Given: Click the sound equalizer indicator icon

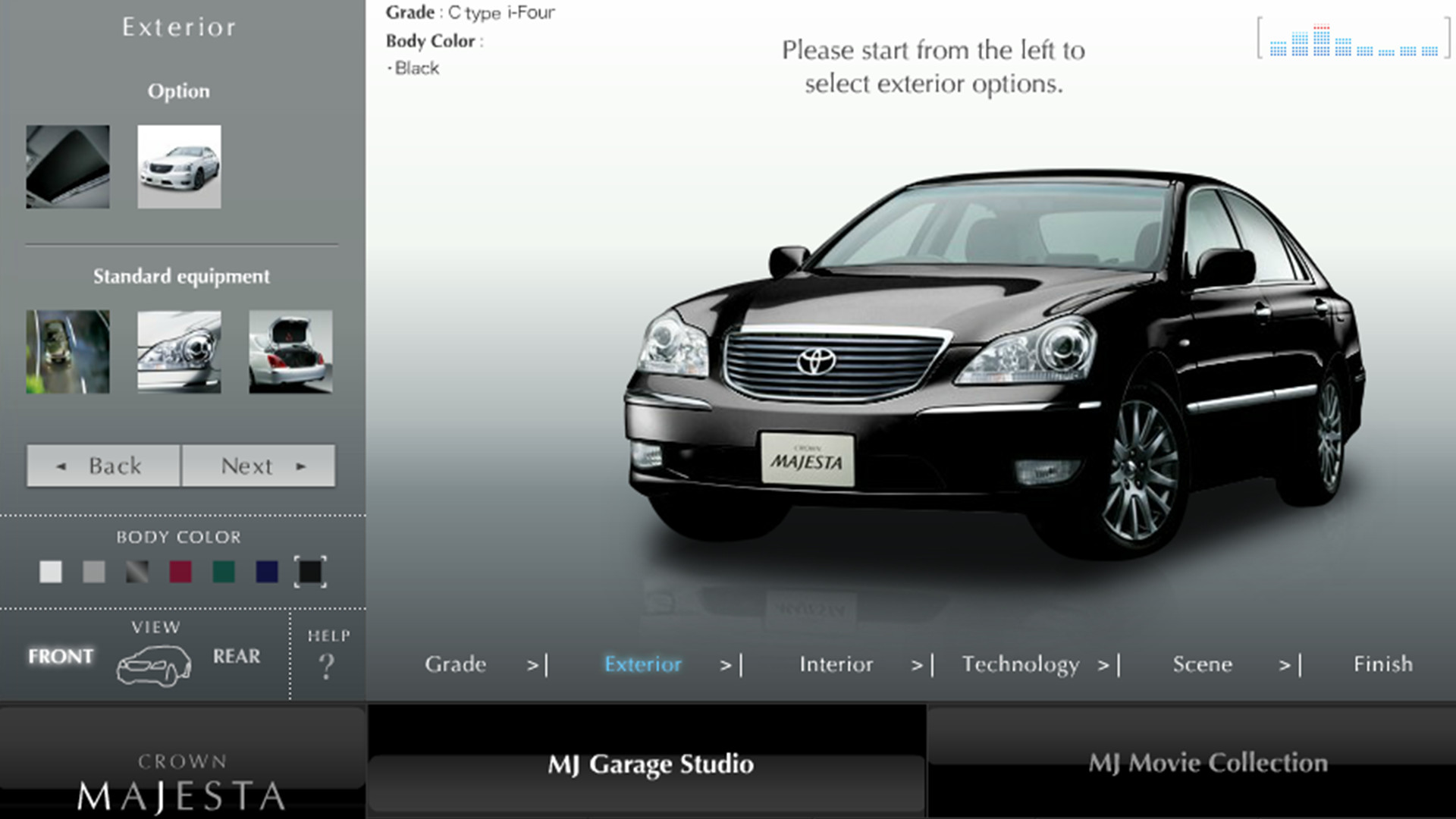Looking at the screenshot, I should (x=1354, y=39).
